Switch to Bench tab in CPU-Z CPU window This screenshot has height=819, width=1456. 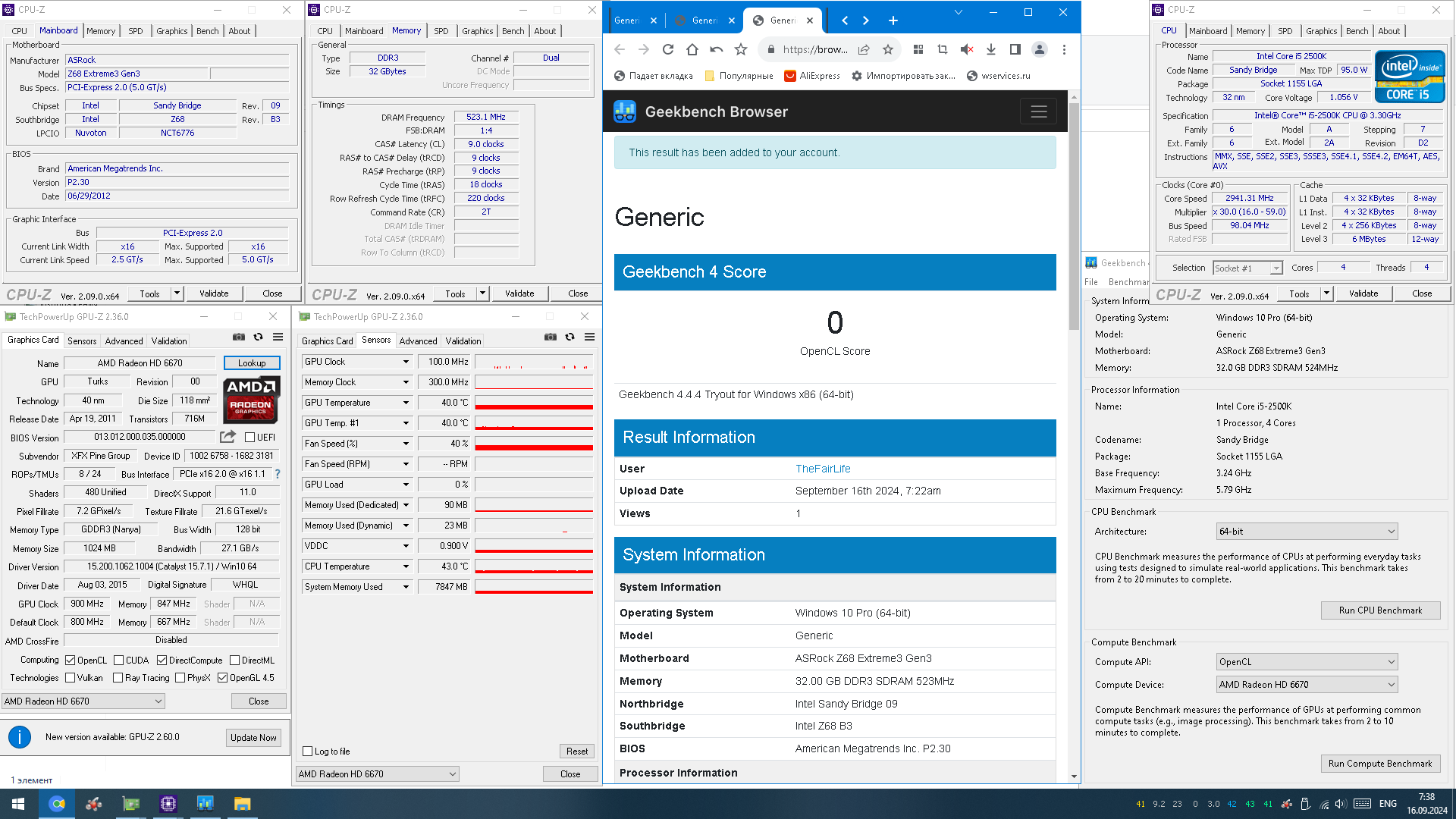click(1357, 31)
